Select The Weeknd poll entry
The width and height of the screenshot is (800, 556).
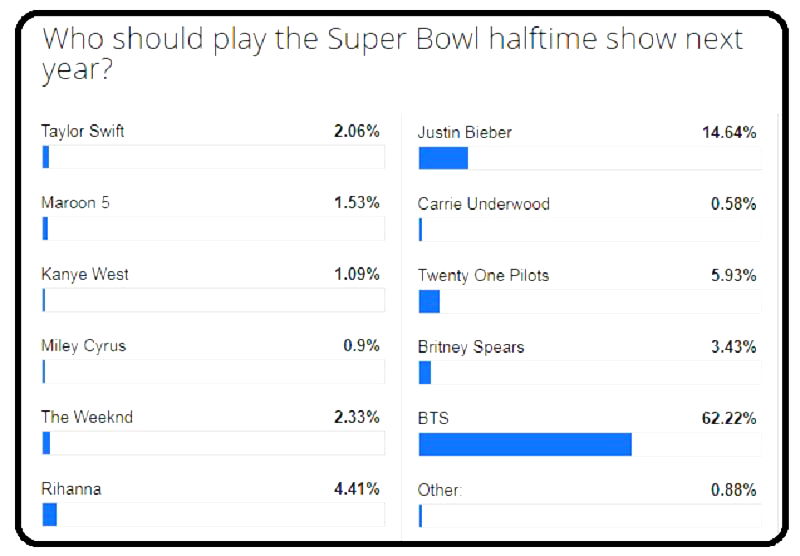pyautogui.click(x=85, y=417)
